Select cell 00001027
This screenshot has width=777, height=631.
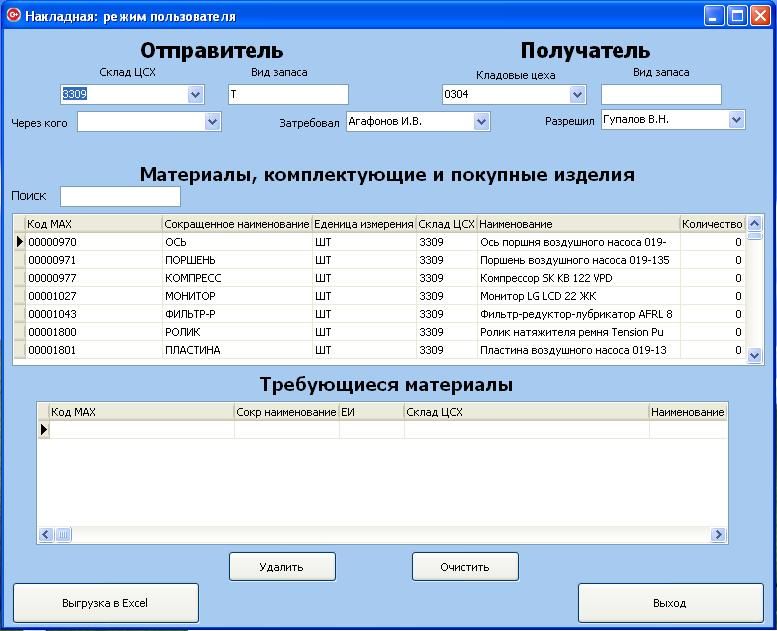pyautogui.click(x=94, y=296)
